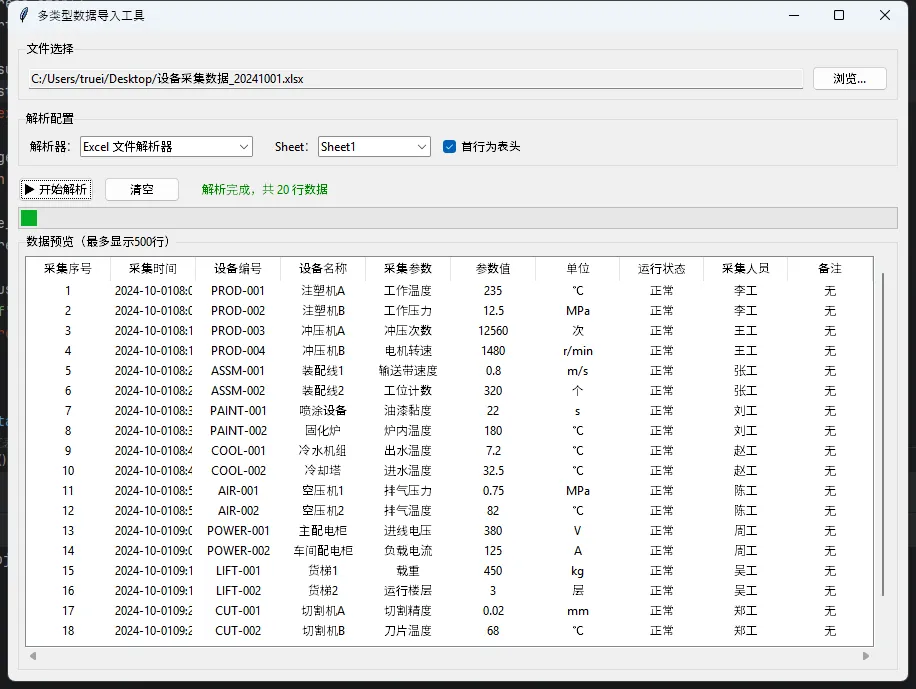Uncheck the 首行为表头 checkbox
This screenshot has height=689, width=916.
tap(450, 147)
